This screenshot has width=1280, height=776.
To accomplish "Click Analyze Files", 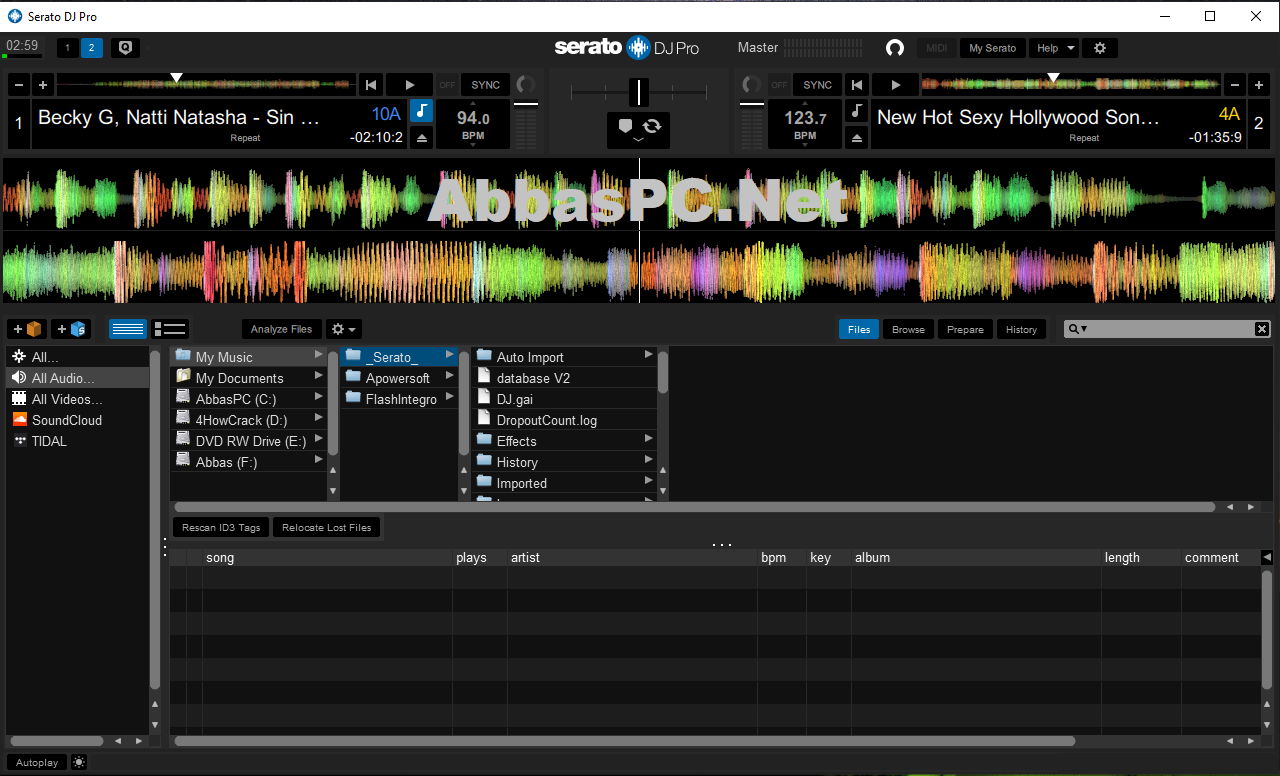I will point(281,329).
